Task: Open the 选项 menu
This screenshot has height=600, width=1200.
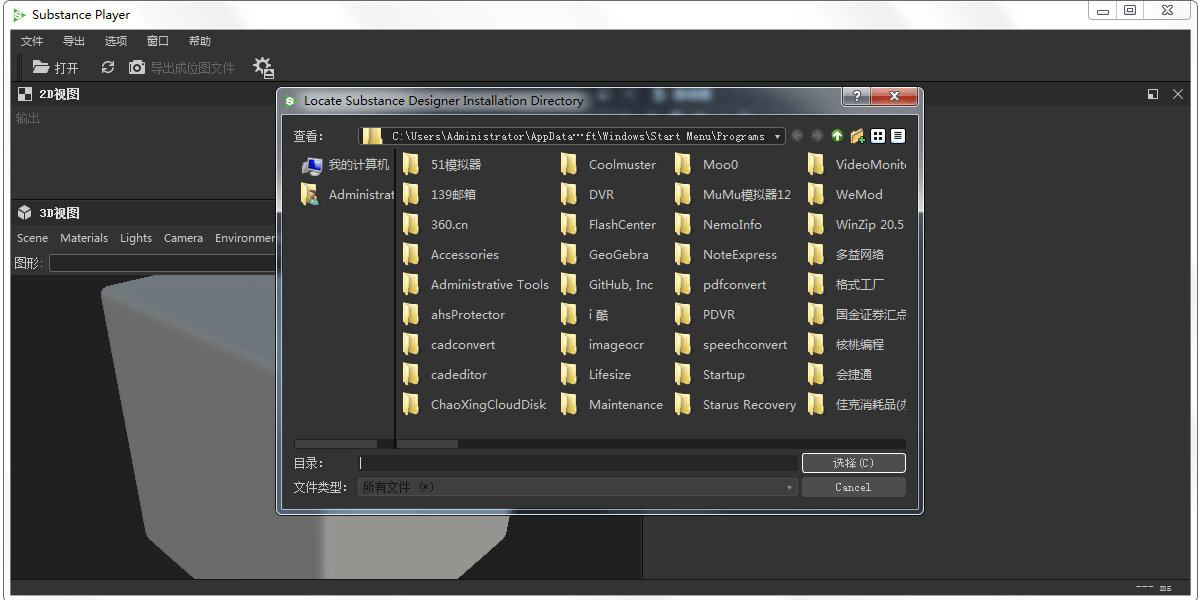Action: [116, 41]
